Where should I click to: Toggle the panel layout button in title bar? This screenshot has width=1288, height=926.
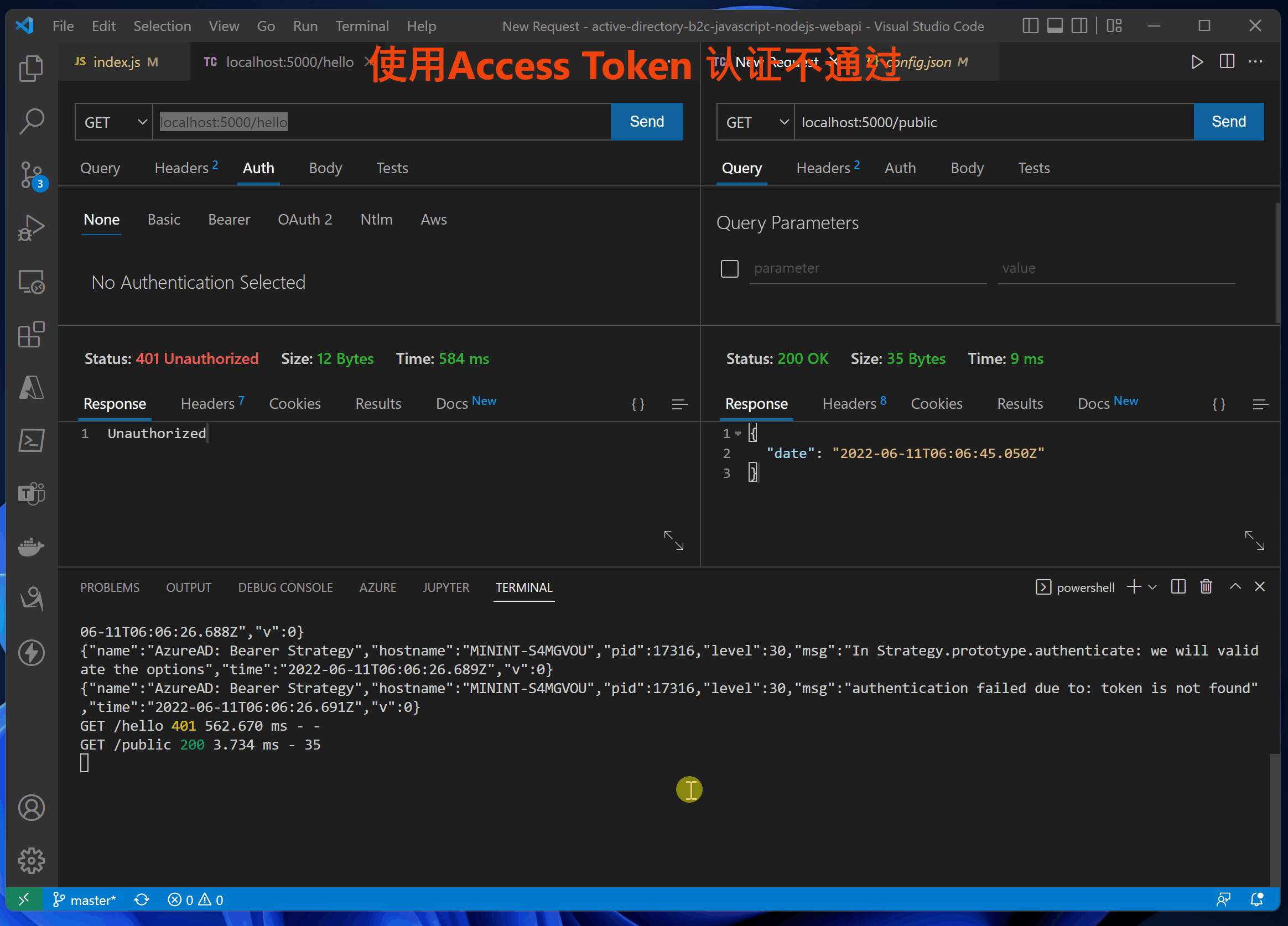pos(1055,26)
